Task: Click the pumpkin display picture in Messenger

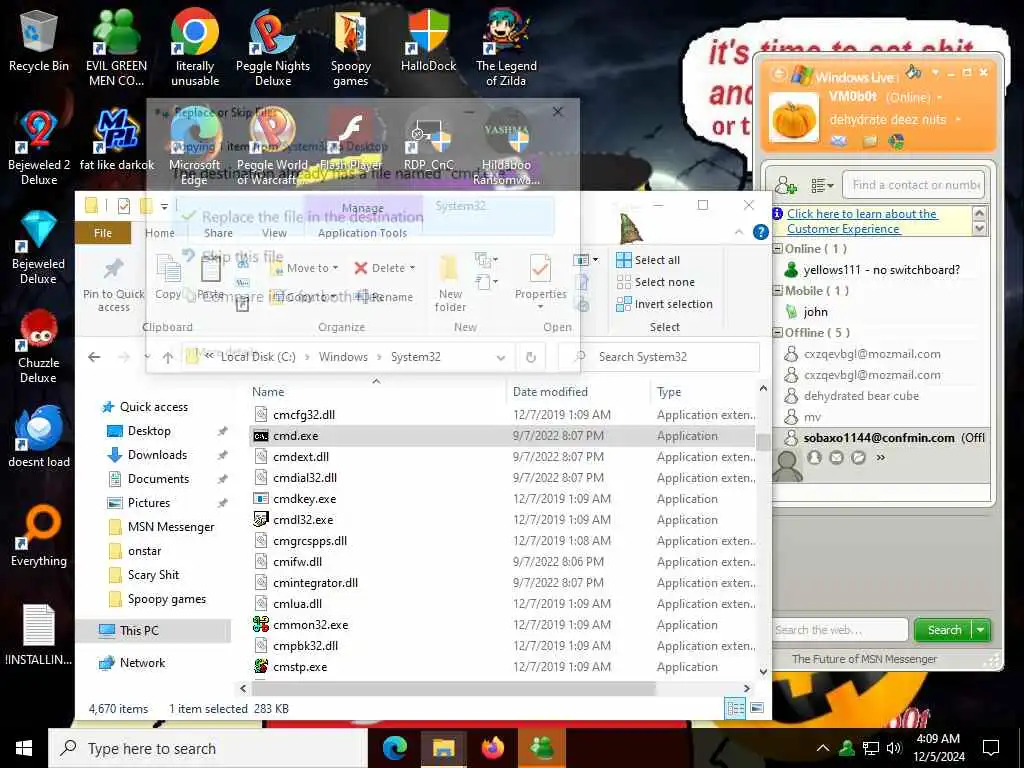Action: pos(793,118)
